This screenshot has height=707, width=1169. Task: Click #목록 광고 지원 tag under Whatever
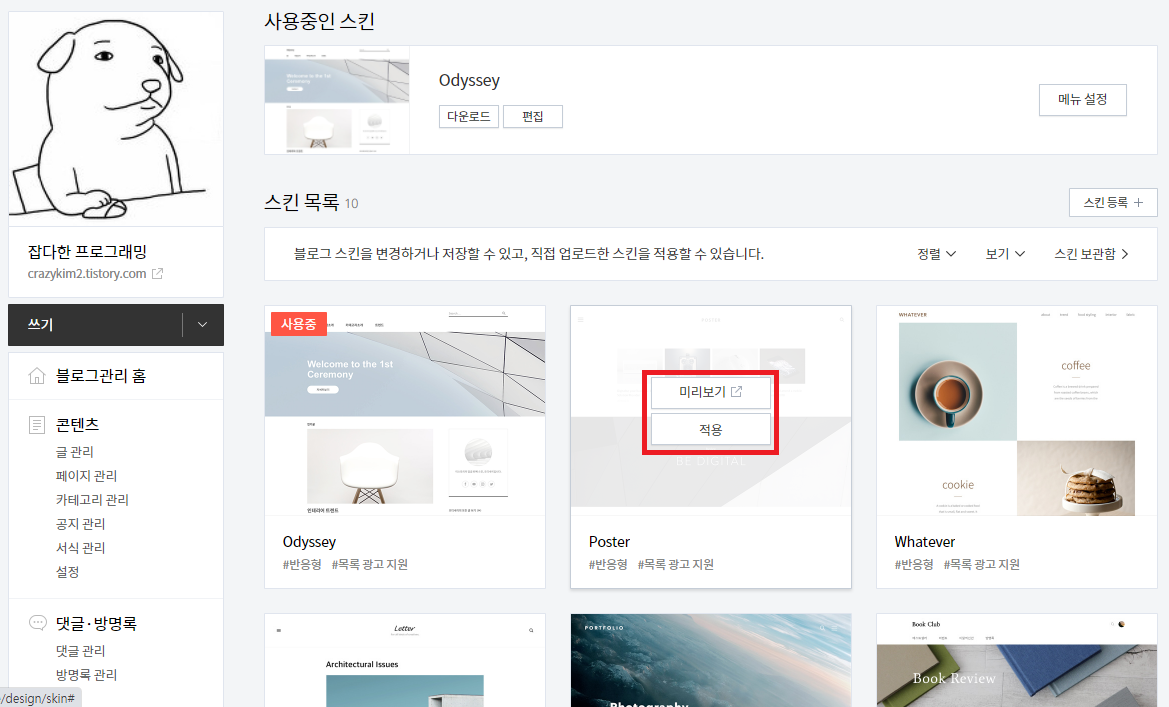point(981,565)
